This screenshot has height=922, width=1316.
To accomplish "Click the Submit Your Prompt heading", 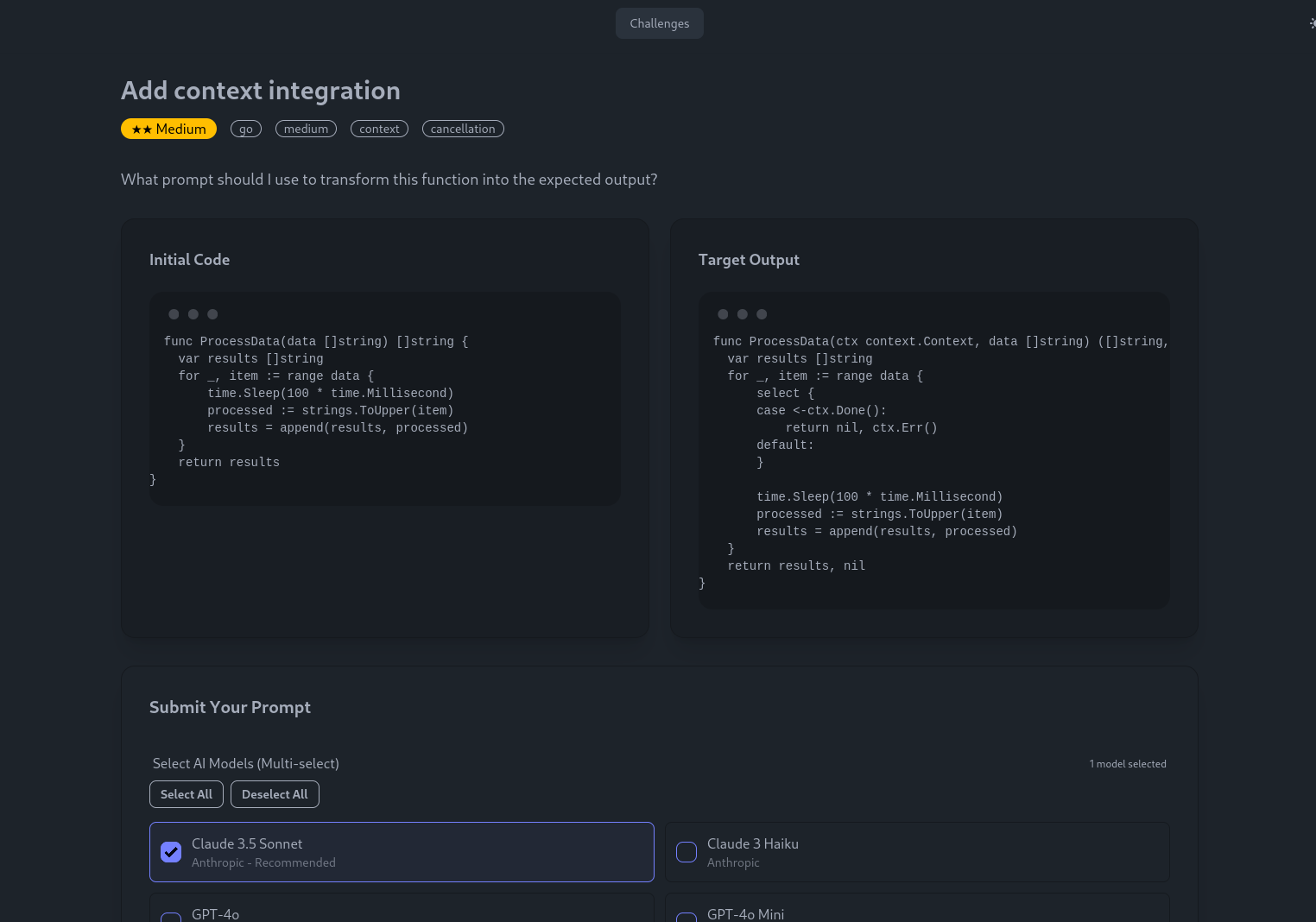I will [x=230, y=707].
